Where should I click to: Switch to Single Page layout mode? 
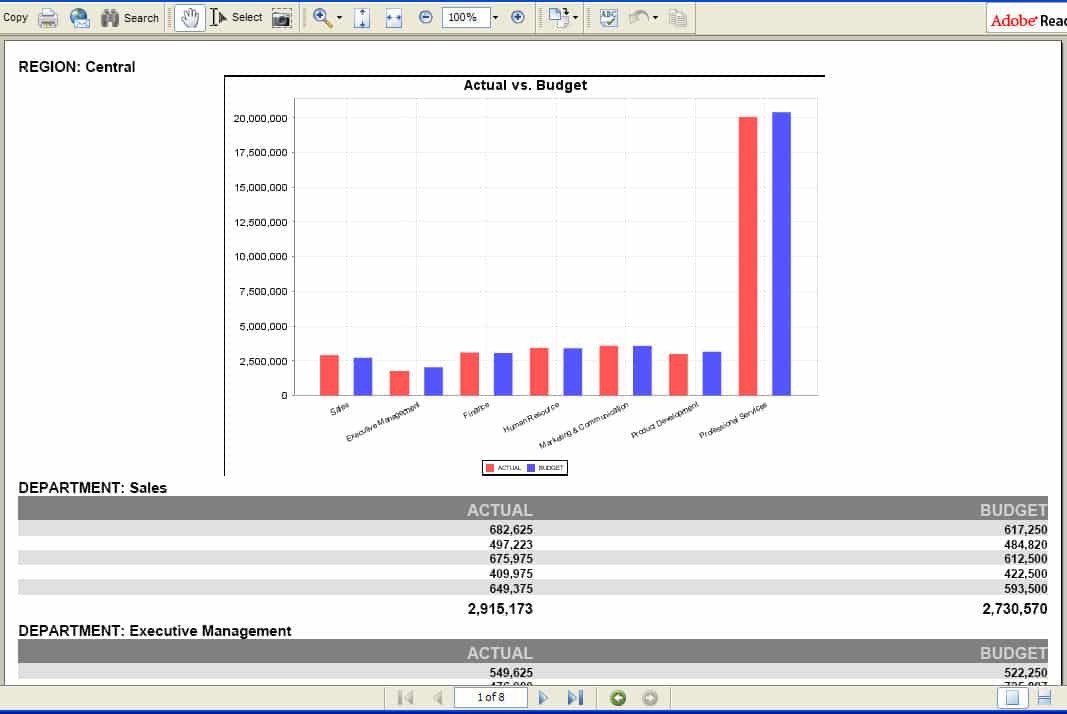point(1012,697)
